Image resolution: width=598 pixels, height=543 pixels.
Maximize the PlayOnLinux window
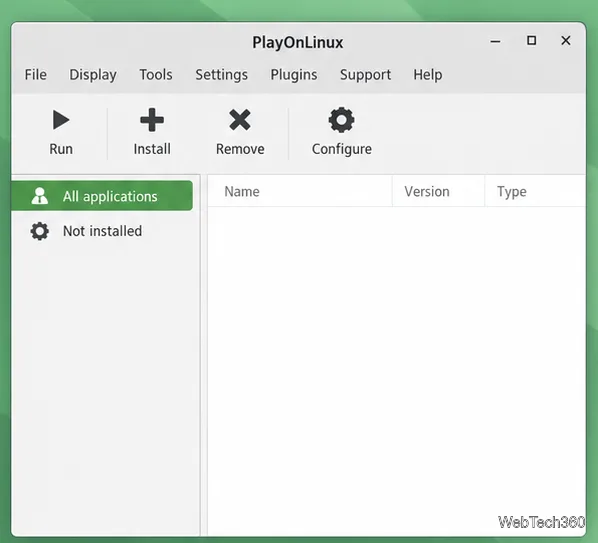pyautogui.click(x=531, y=40)
